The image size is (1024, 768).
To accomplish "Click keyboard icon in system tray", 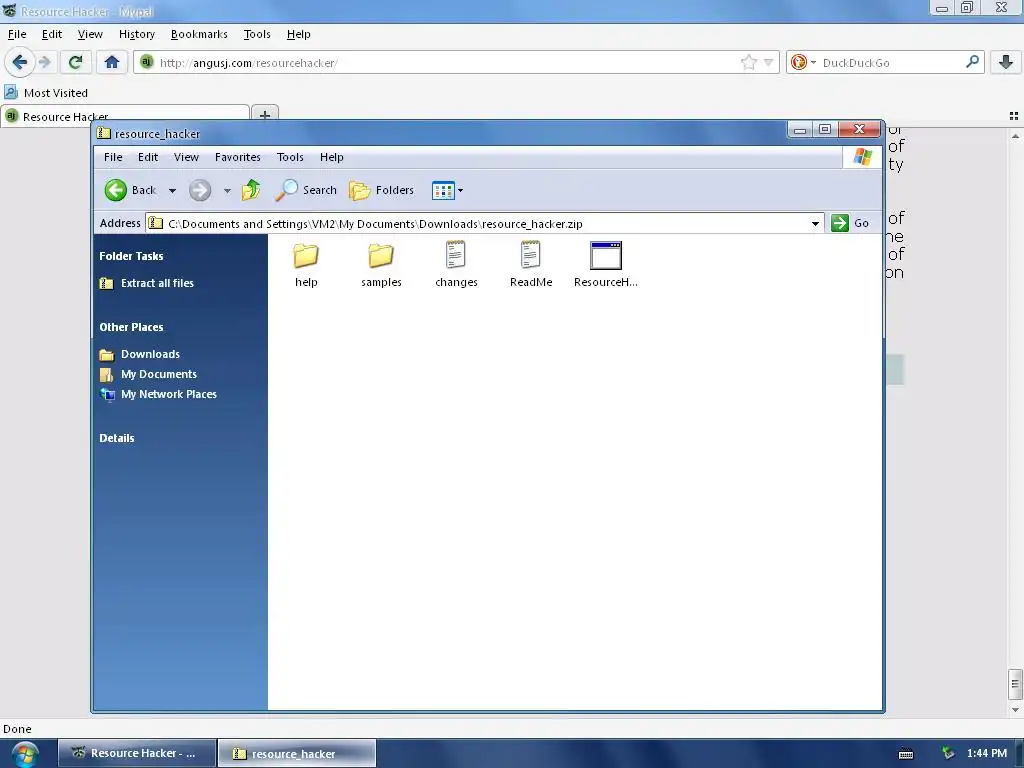I will pos(906,754).
